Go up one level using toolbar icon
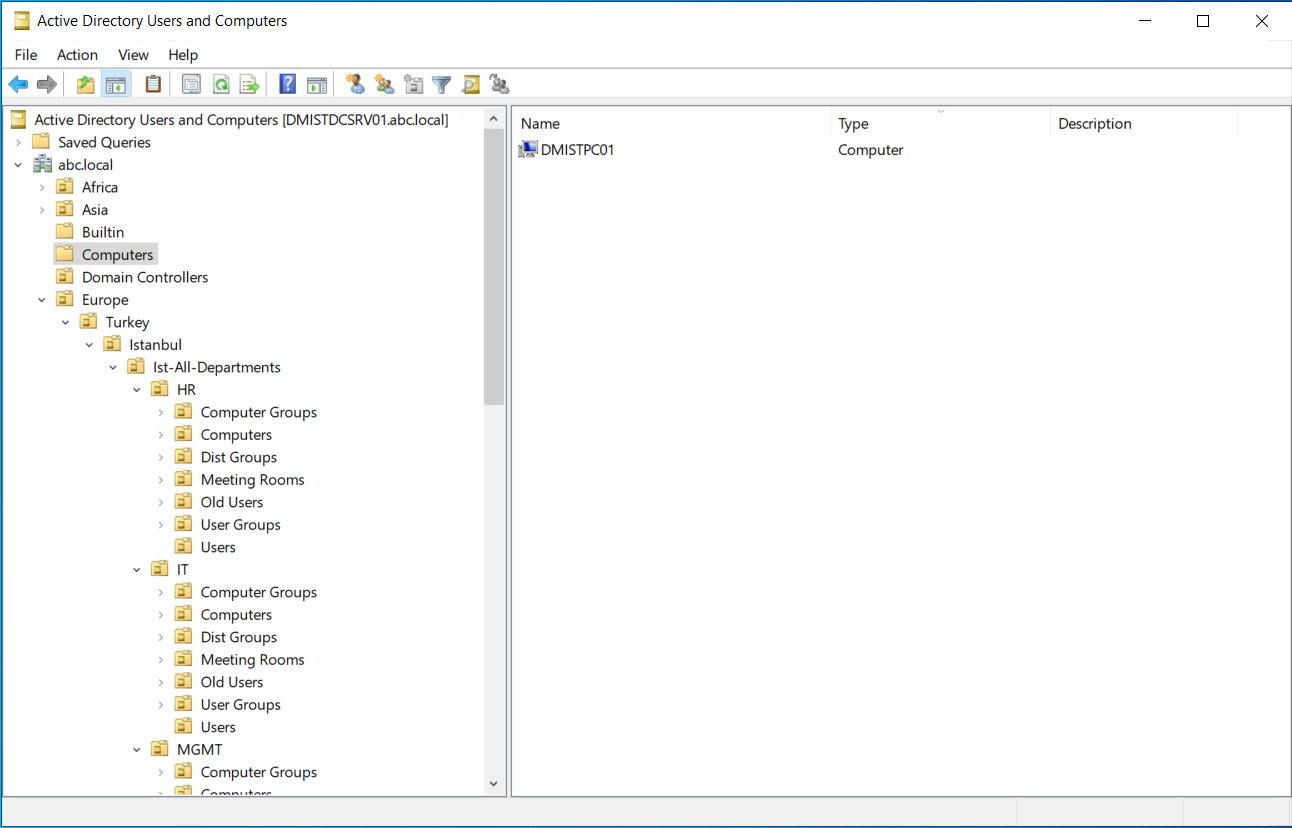Viewport: 1292px width, 828px height. click(x=86, y=85)
